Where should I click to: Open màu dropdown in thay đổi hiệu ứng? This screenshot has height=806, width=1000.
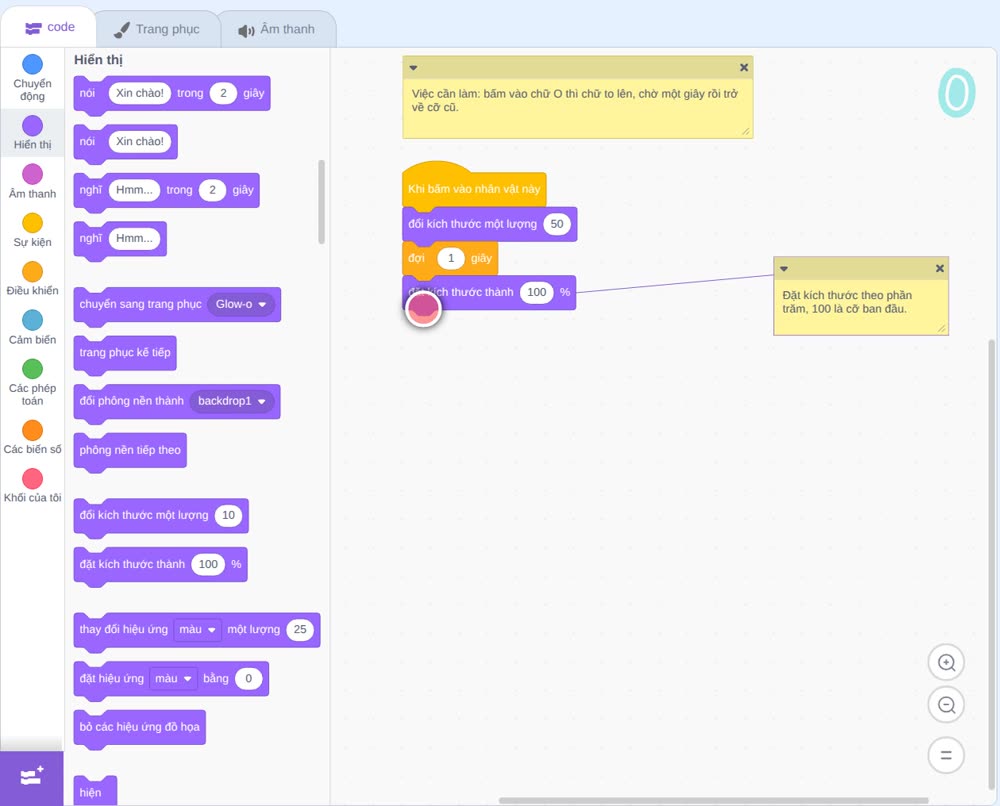click(x=198, y=629)
